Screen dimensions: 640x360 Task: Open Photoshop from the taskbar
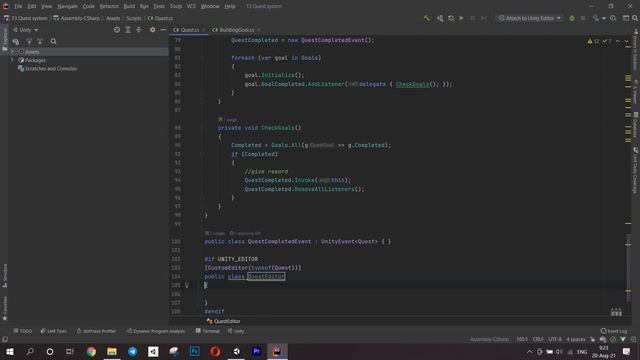[x=195, y=351]
